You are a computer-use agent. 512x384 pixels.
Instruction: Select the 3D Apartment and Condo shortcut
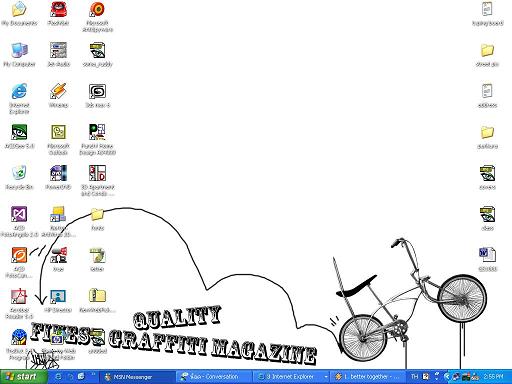97,181
